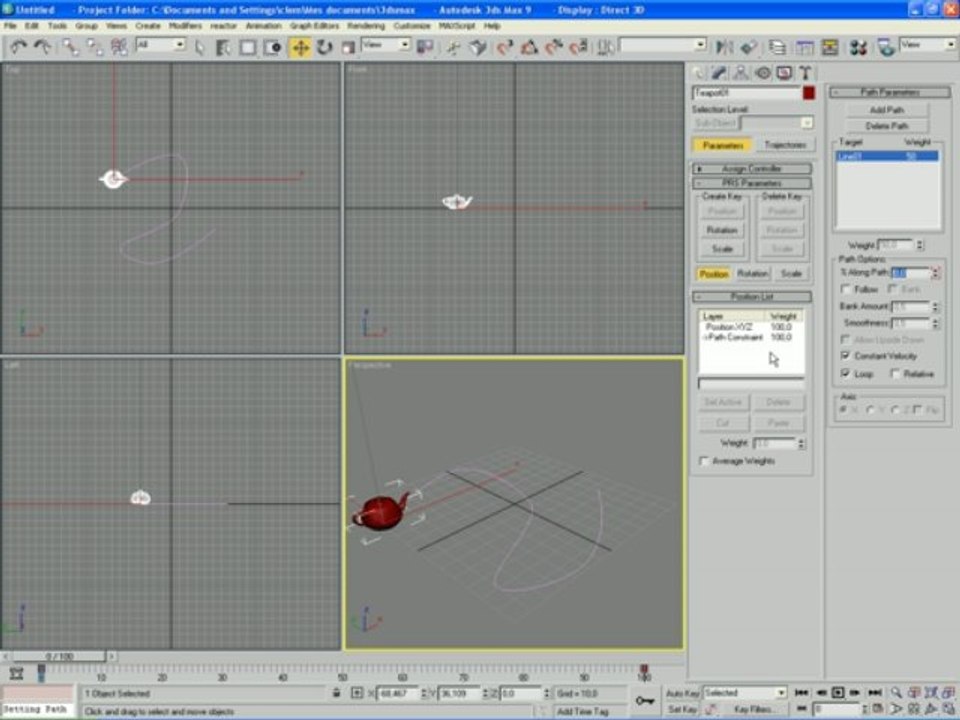The width and height of the screenshot is (960, 720).
Task: Open the Layer Manager icon
Action: pyautogui.click(x=778, y=47)
